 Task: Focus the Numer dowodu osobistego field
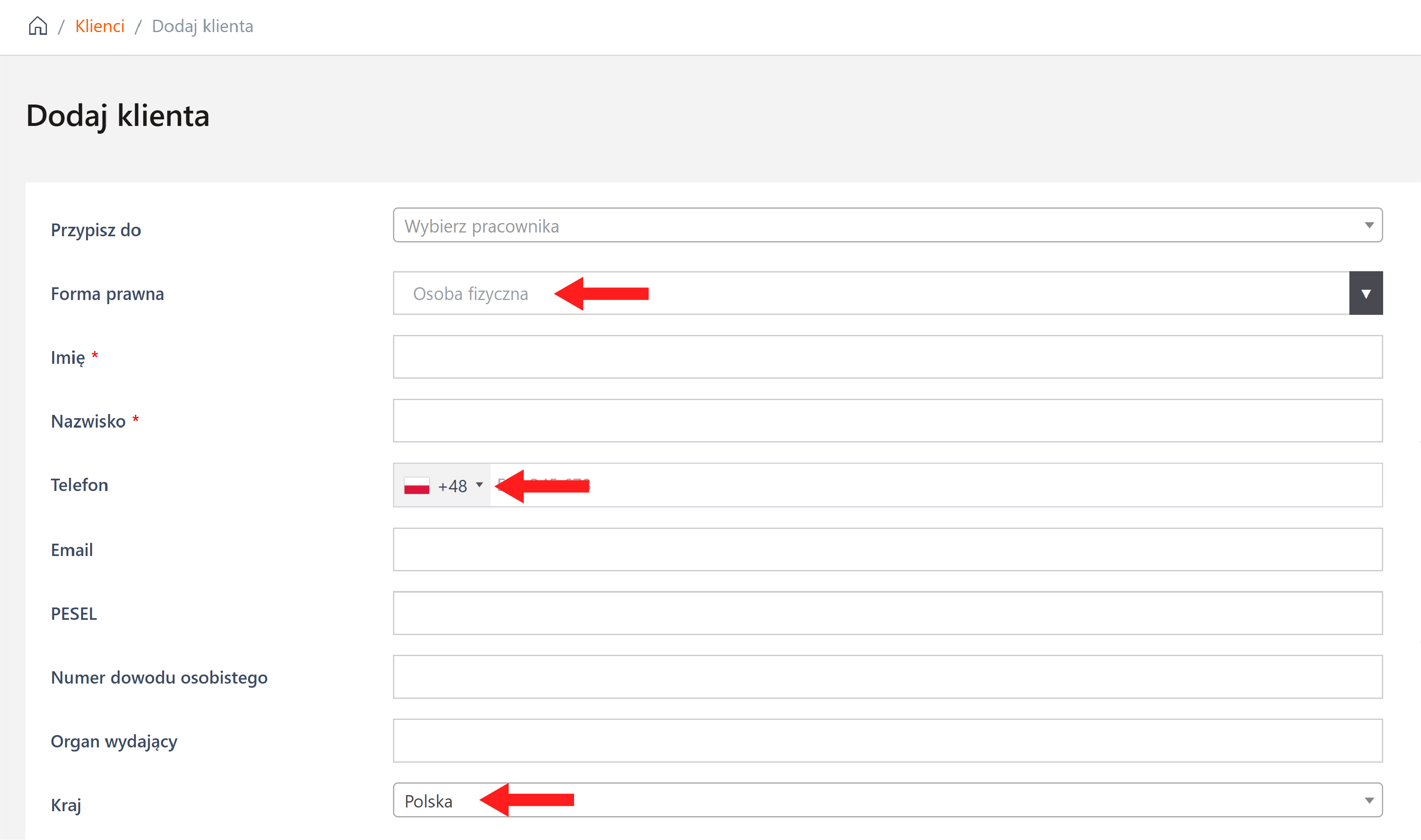887,677
